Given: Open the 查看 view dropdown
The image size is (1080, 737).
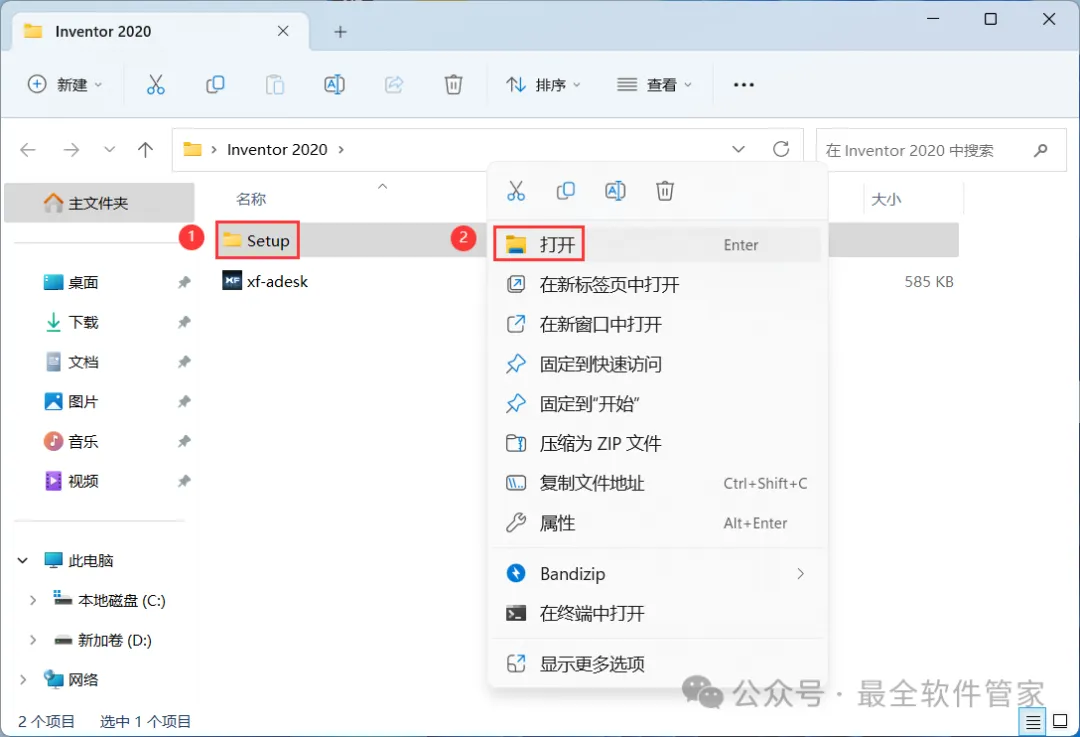Looking at the screenshot, I should pos(654,85).
